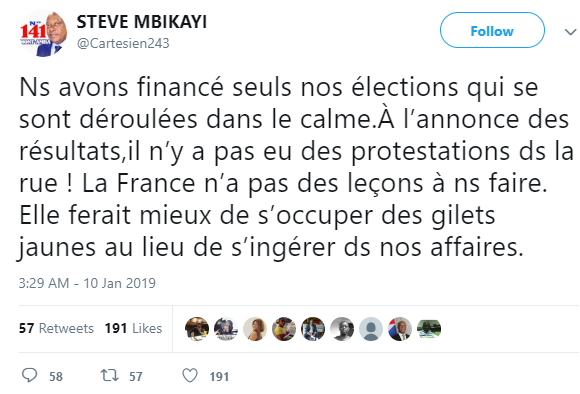This screenshot has width=580, height=394.
Task: Open Steve Mbikayi's profile avatar
Action: pyautogui.click(x=43, y=33)
